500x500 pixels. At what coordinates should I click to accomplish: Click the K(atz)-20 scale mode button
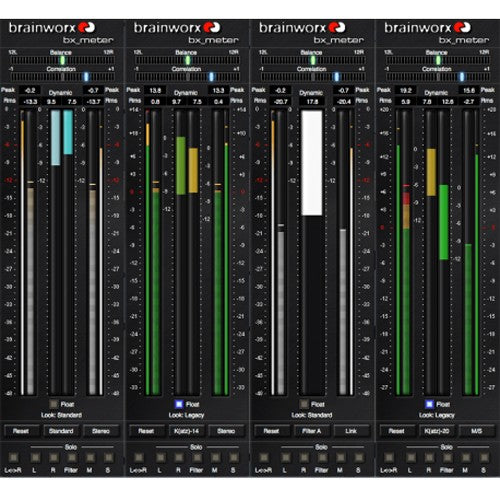[x=437, y=431]
